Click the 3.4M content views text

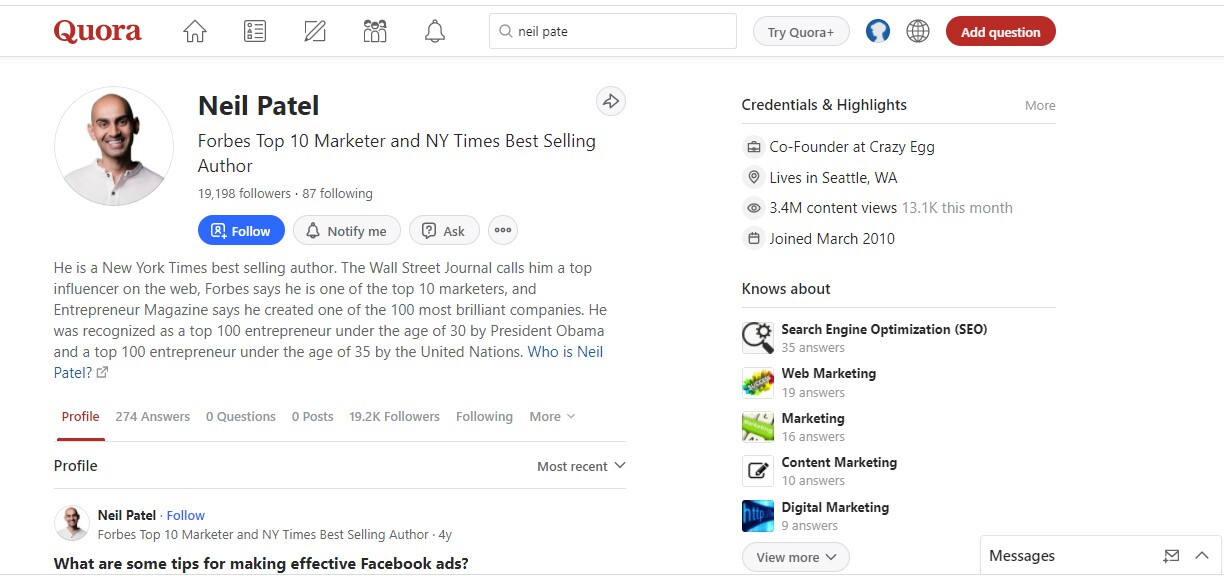pos(833,208)
